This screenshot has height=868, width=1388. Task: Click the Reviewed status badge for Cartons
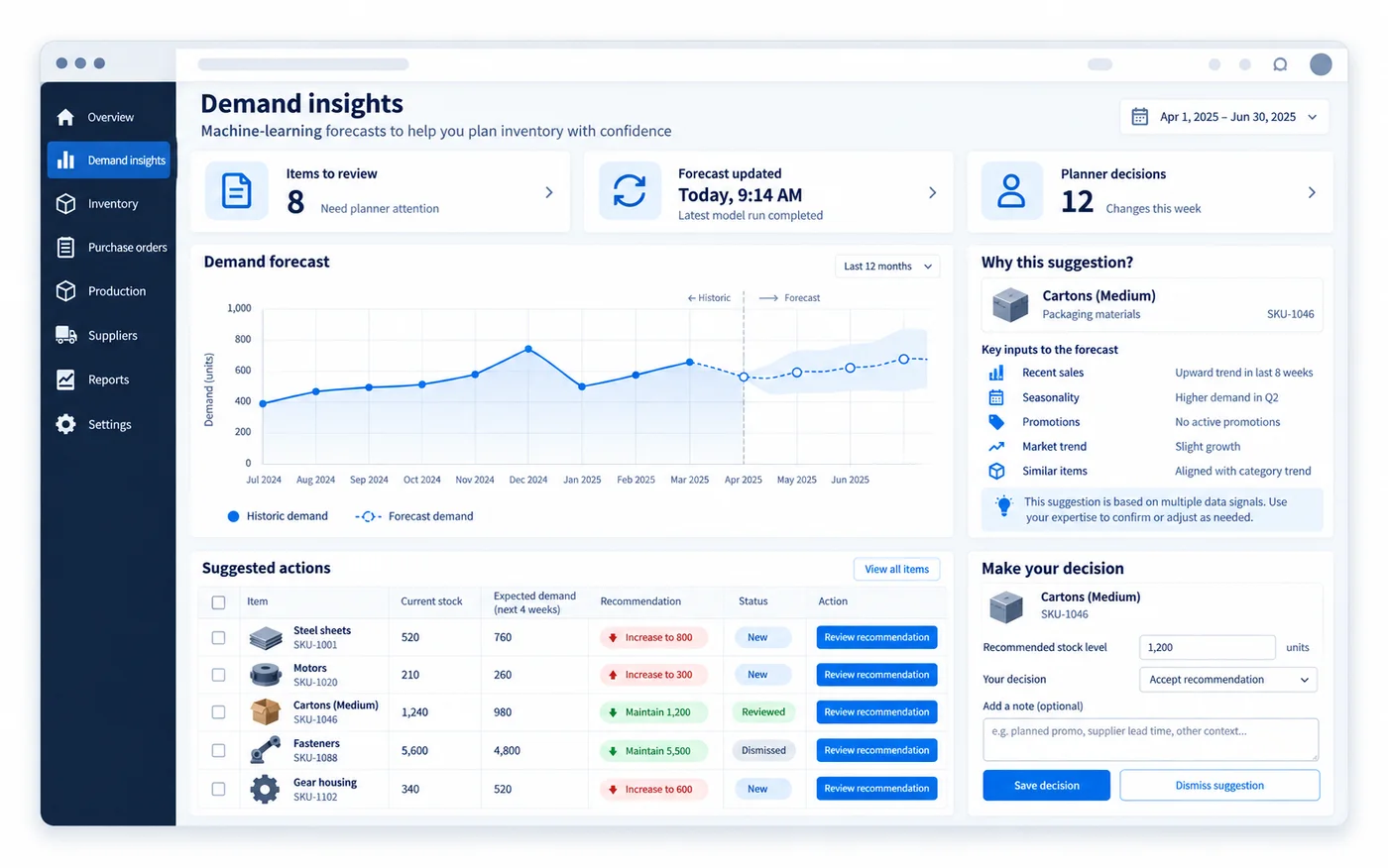763,712
